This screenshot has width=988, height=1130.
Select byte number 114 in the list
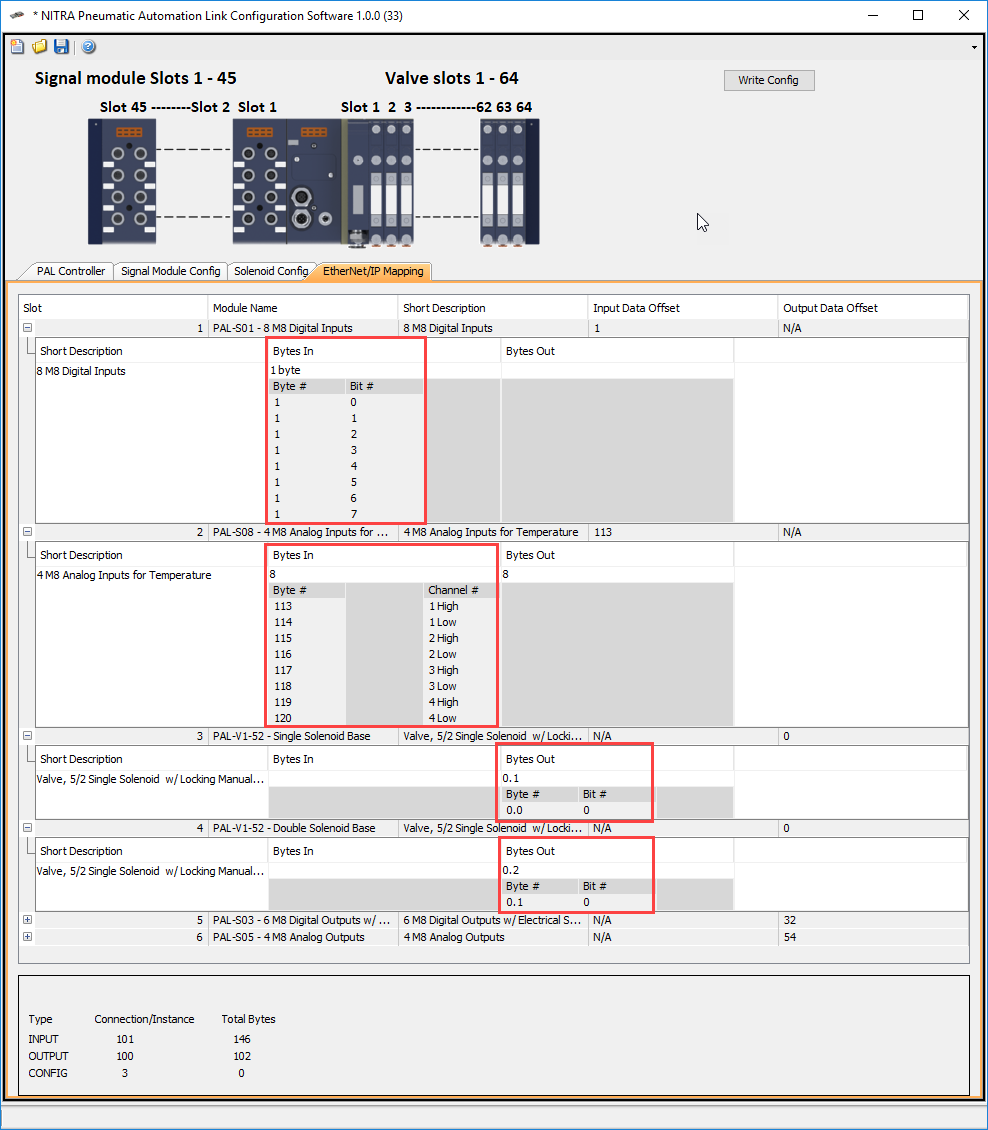click(283, 622)
